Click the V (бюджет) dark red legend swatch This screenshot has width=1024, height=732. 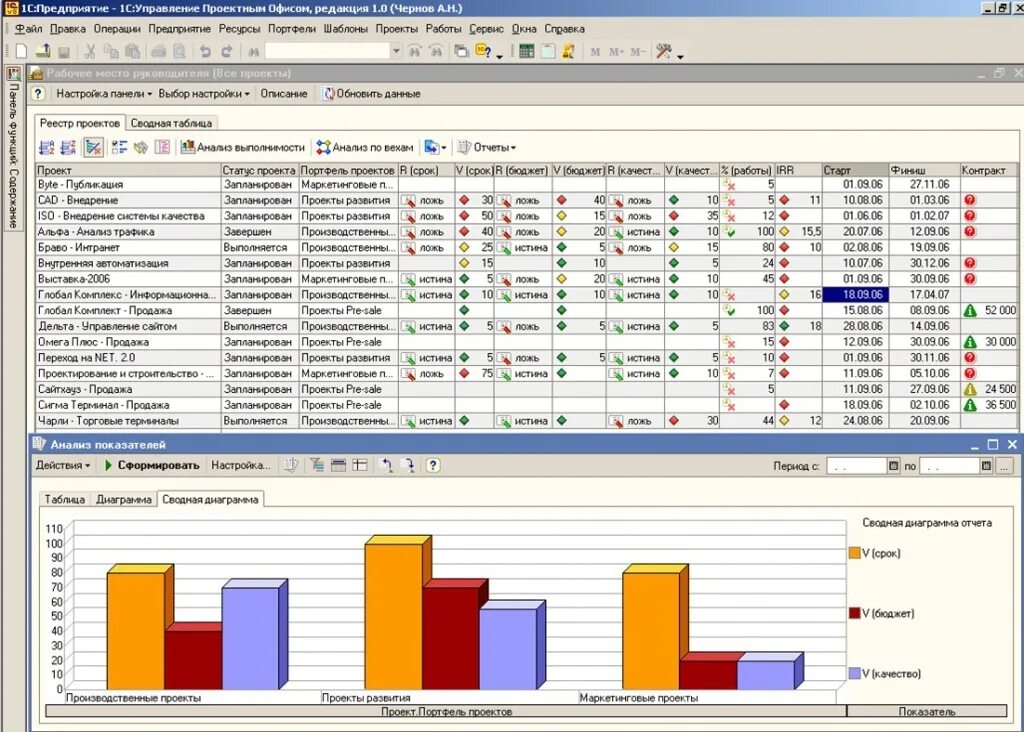coord(854,613)
